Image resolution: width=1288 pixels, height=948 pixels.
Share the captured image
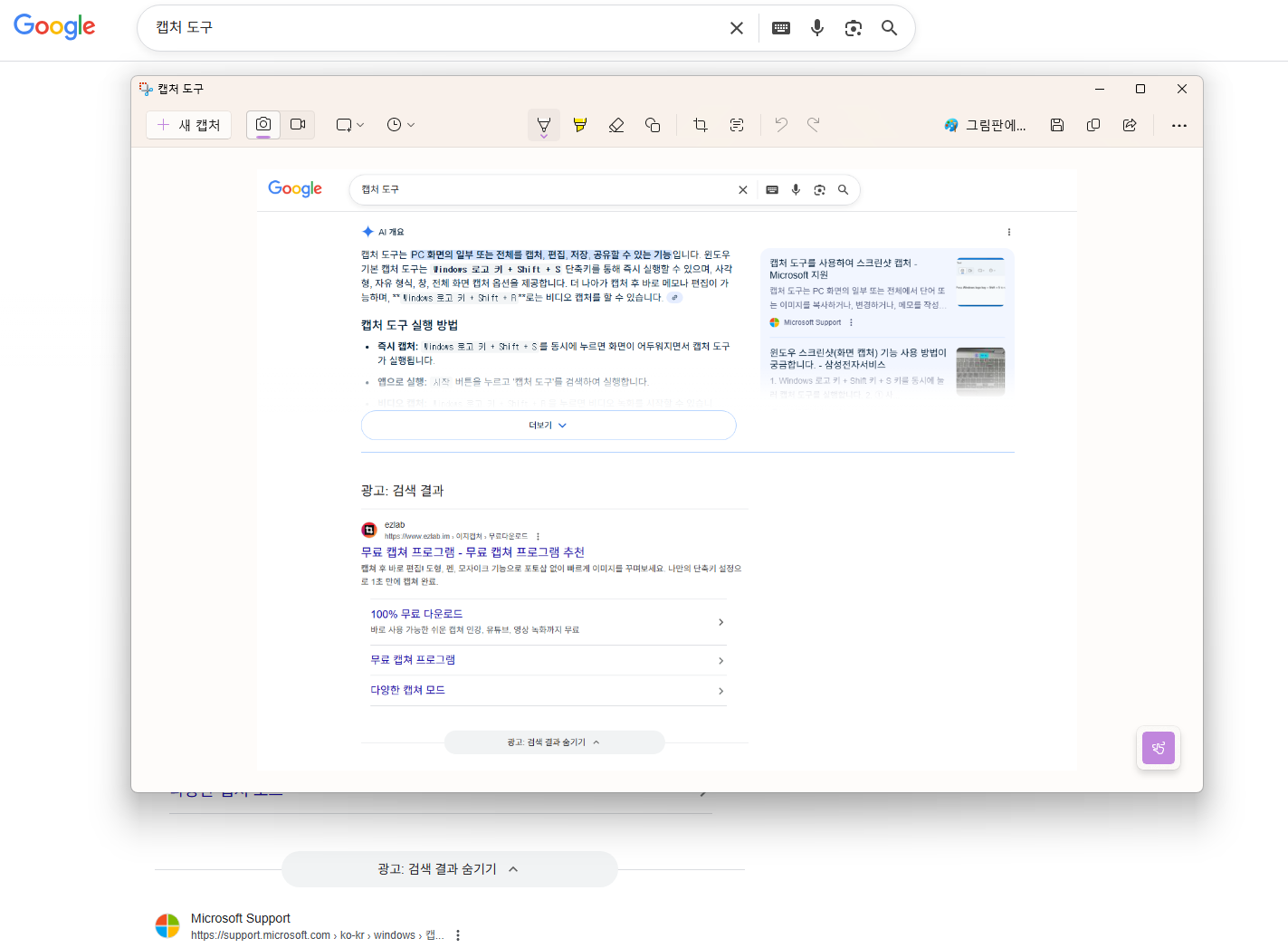tap(1130, 125)
